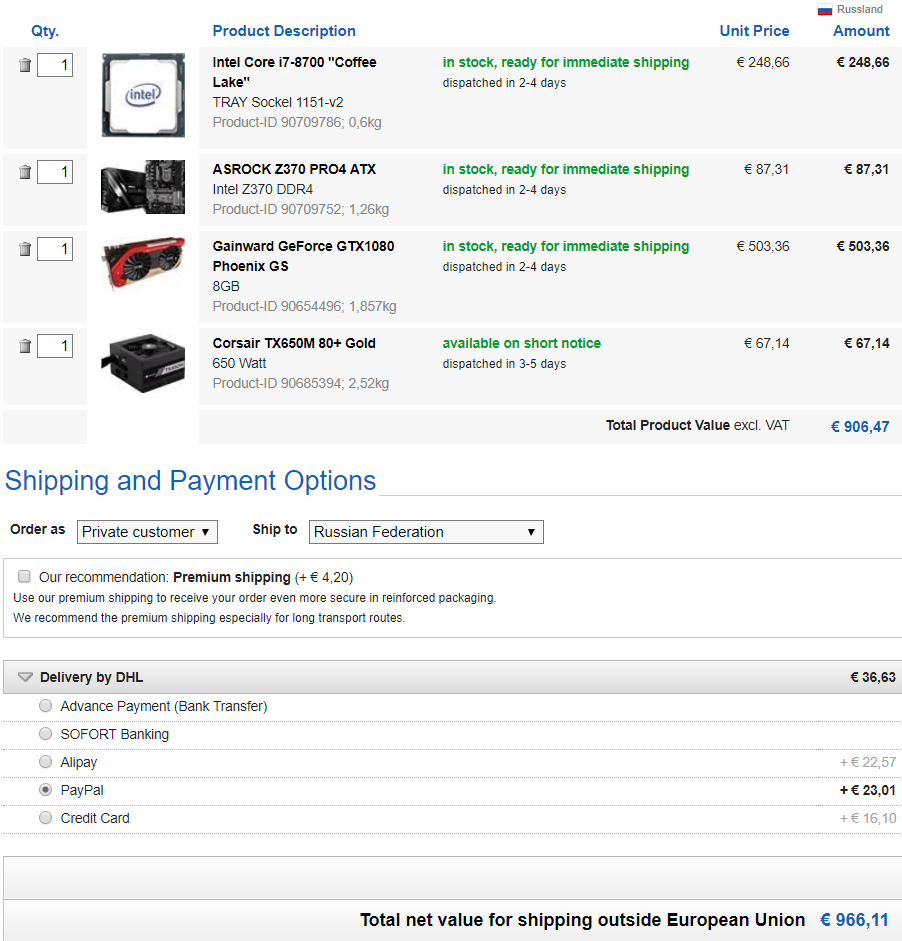Viewport: 902px width, 941px height.
Task: Click trash icon for Gainward GeForce GTX1080
Action: [x=25, y=249]
